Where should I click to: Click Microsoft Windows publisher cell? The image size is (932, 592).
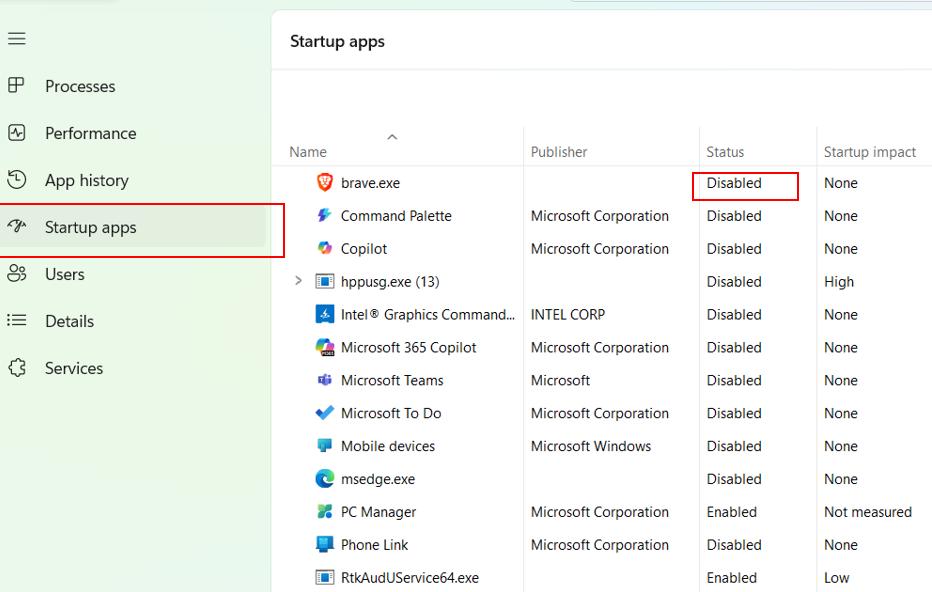[x=591, y=446]
